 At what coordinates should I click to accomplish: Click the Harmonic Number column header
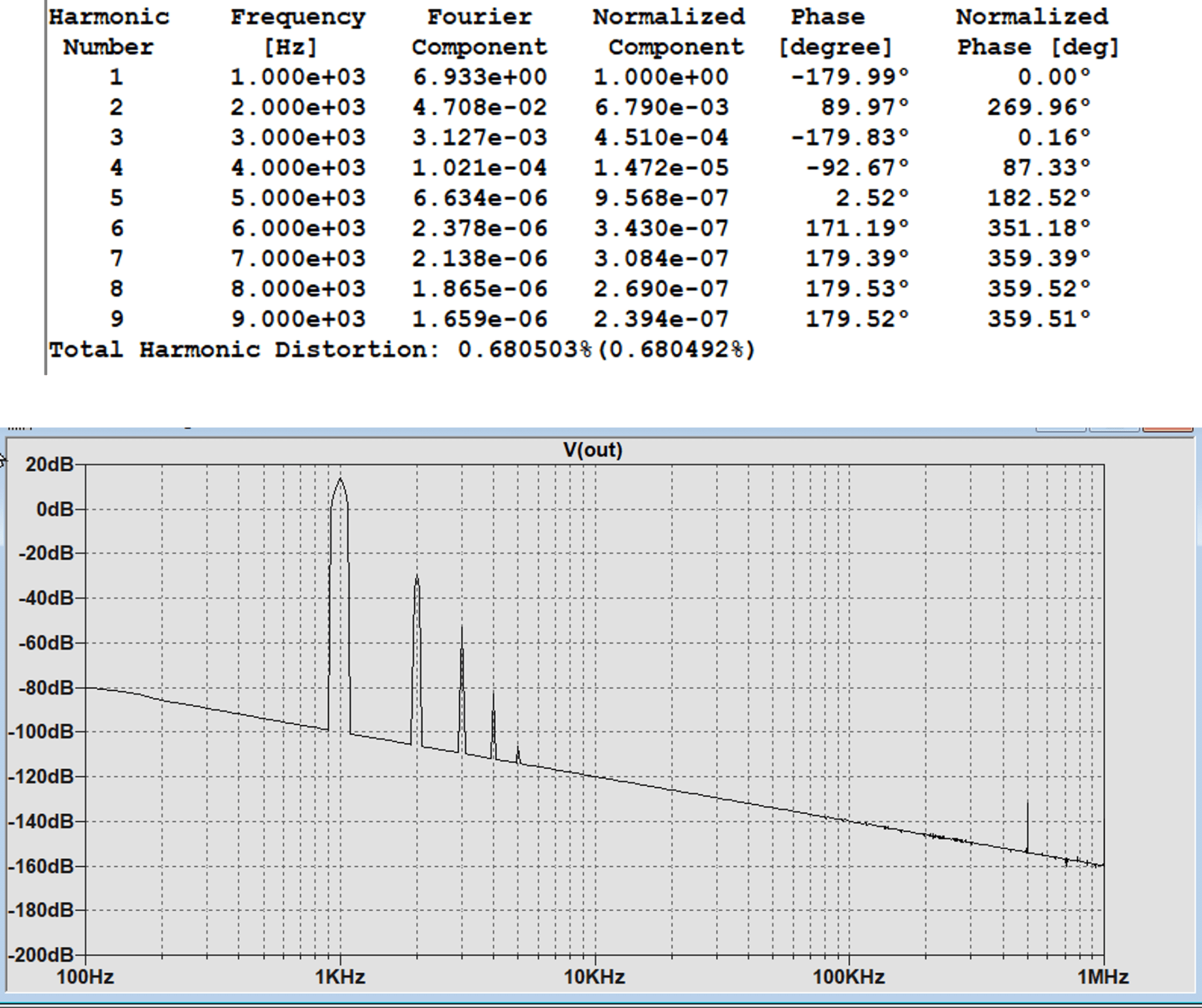click(x=109, y=32)
